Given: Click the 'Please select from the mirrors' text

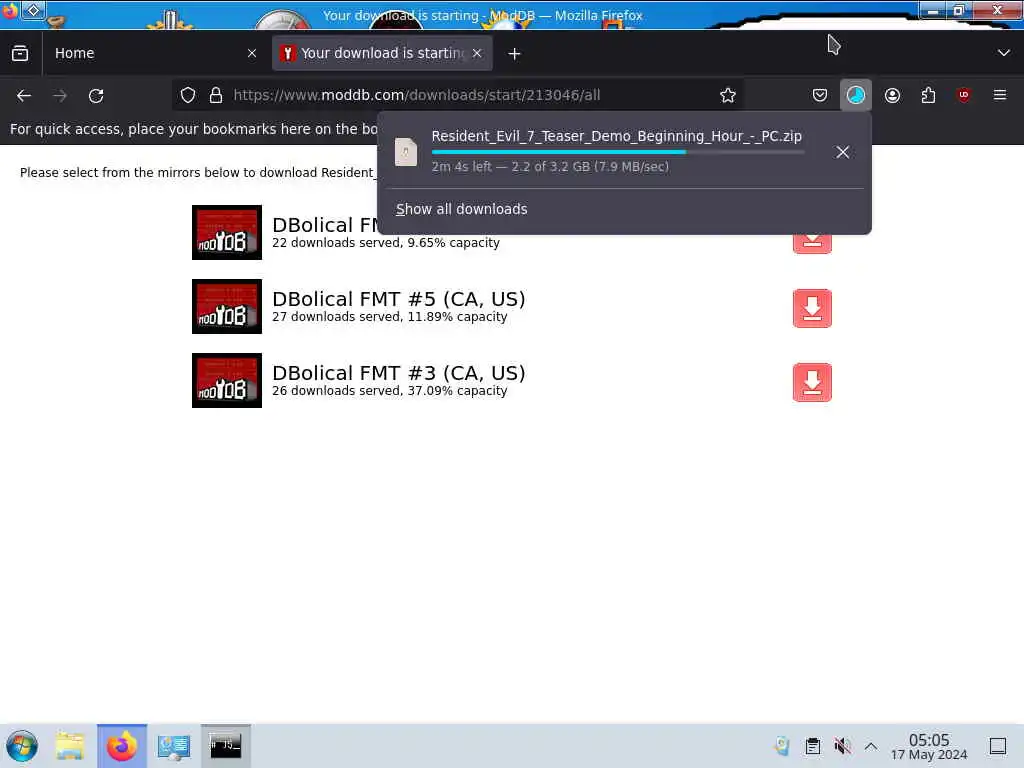Looking at the screenshot, I should coord(199,172).
